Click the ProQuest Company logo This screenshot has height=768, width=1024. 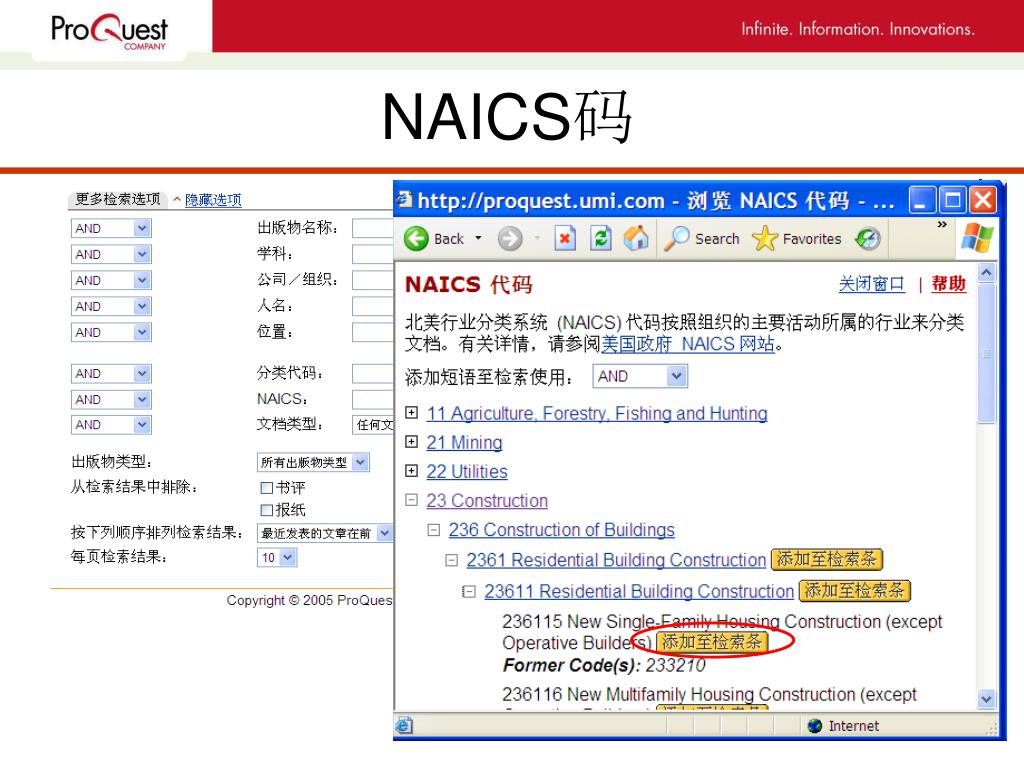coord(109,31)
